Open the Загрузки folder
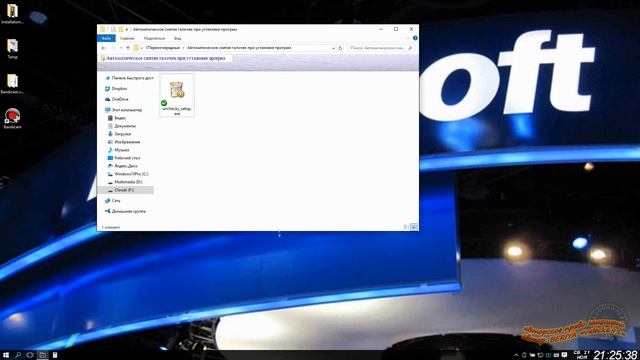 pyautogui.click(x=119, y=134)
